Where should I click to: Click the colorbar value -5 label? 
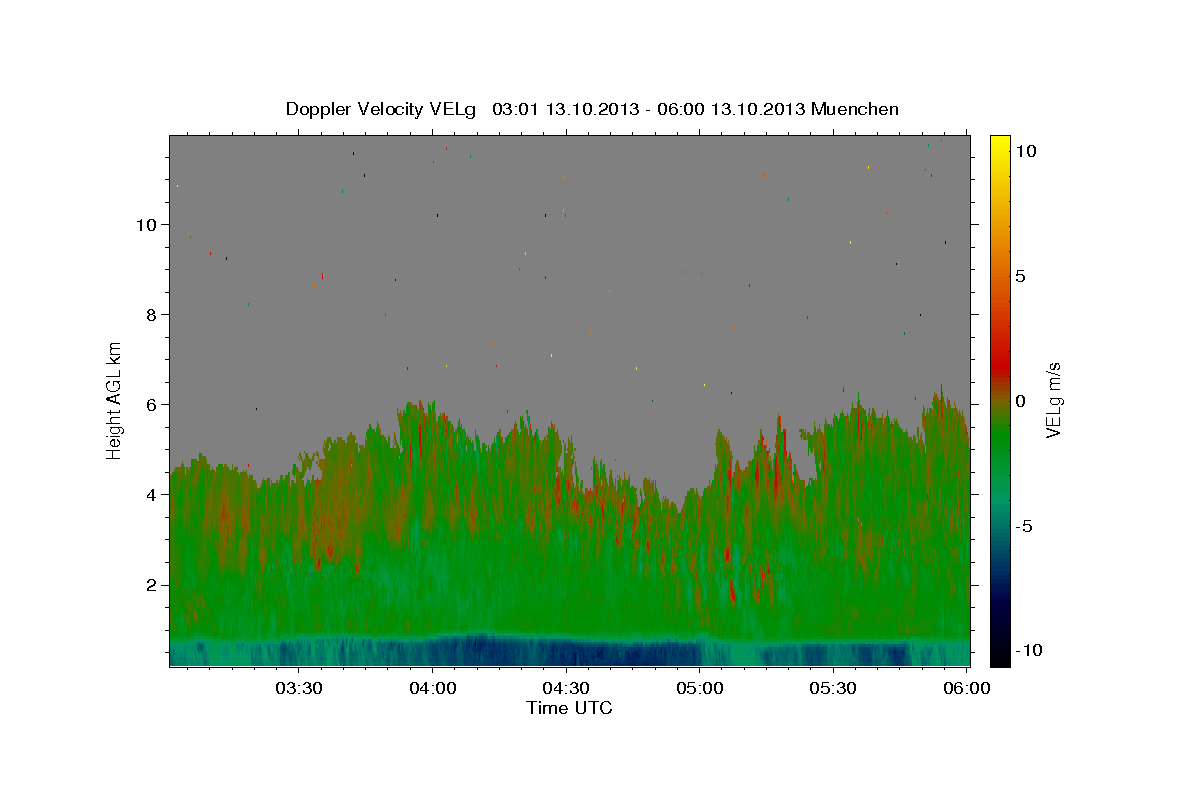[1024, 526]
